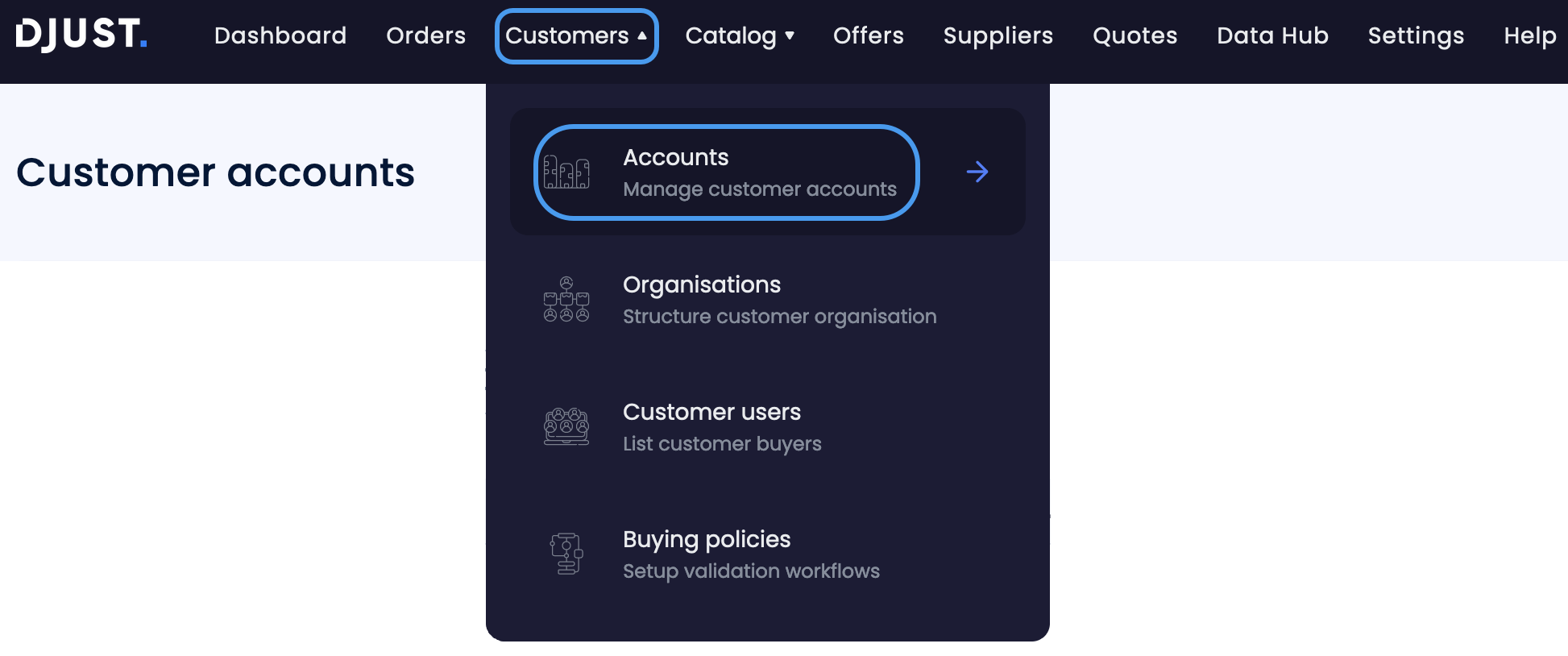
Task: Open Customer users entry
Action: pos(767,427)
